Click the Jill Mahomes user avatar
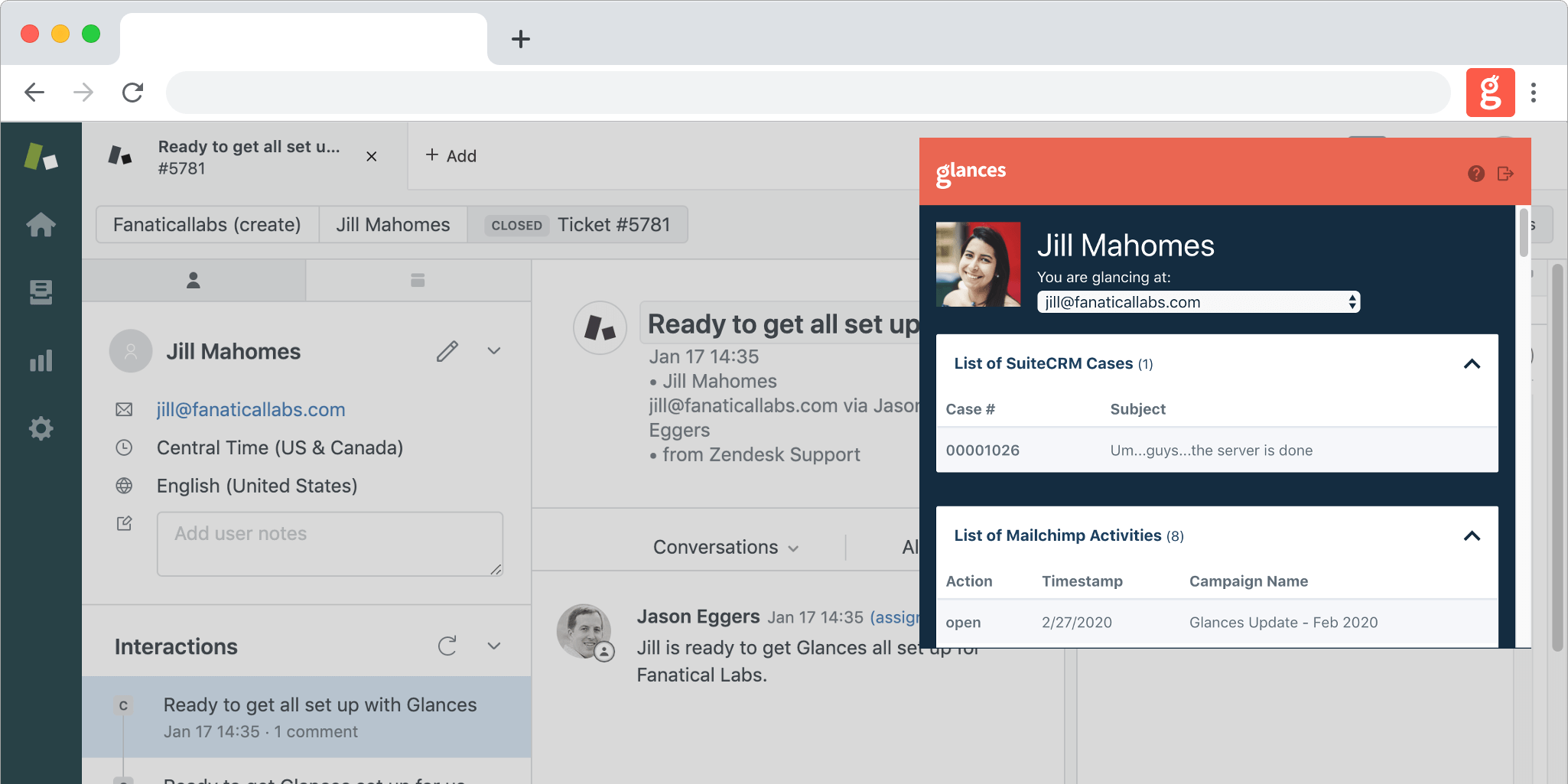 point(131,351)
